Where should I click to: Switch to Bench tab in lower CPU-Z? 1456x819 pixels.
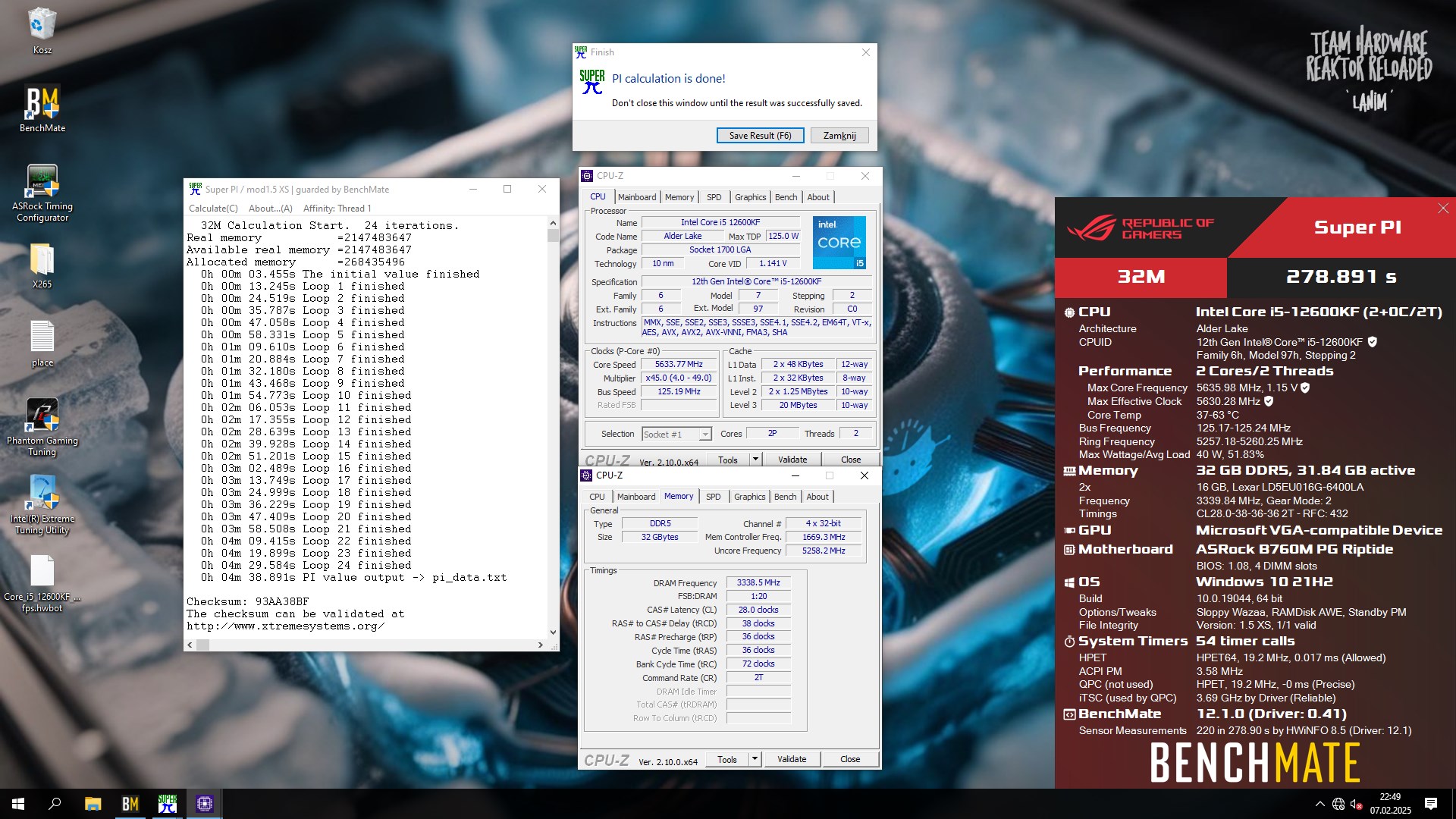(786, 497)
